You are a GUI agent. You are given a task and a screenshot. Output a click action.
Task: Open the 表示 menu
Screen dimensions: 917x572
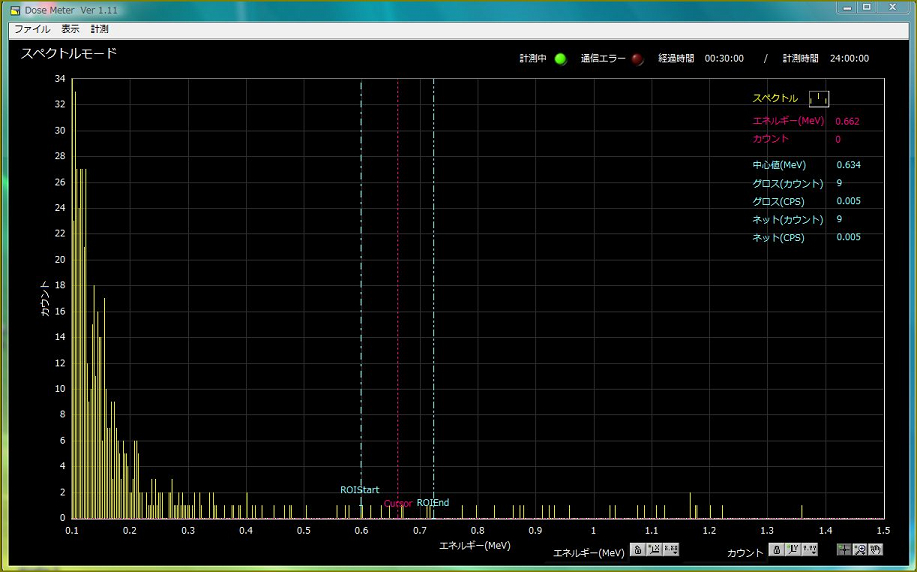pos(70,29)
